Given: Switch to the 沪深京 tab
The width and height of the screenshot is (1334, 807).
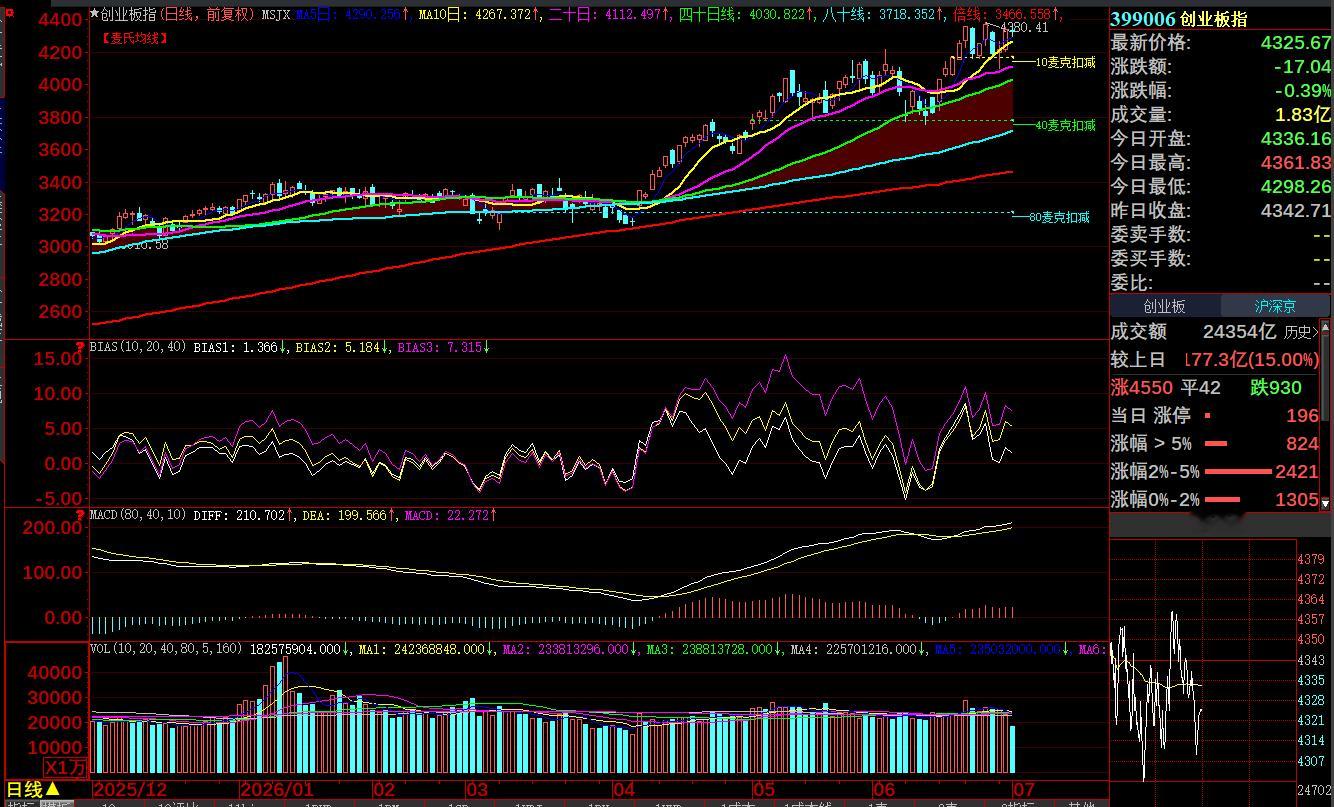Looking at the screenshot, I should [x=1275, y=306].
